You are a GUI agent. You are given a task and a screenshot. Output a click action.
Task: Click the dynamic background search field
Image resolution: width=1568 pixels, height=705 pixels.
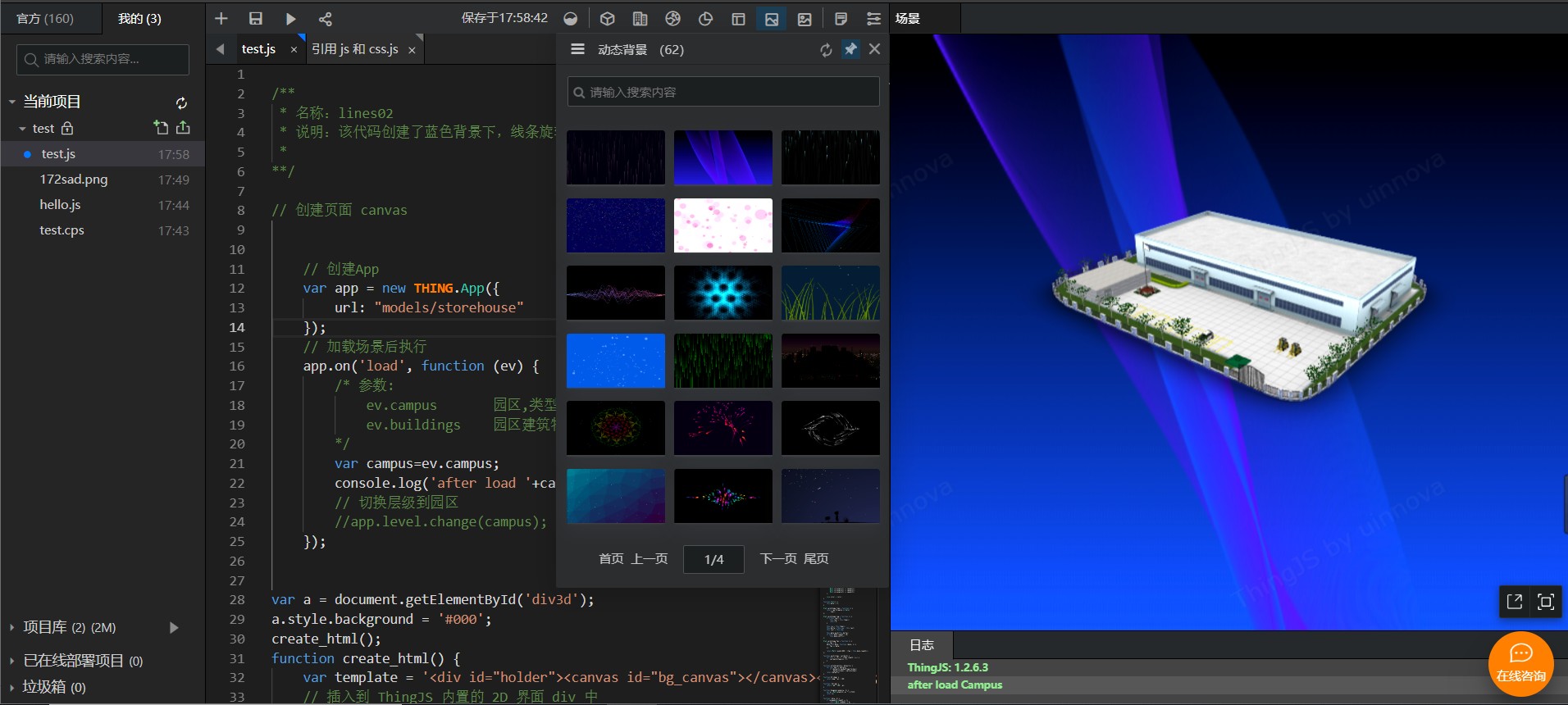pos(723,92)
